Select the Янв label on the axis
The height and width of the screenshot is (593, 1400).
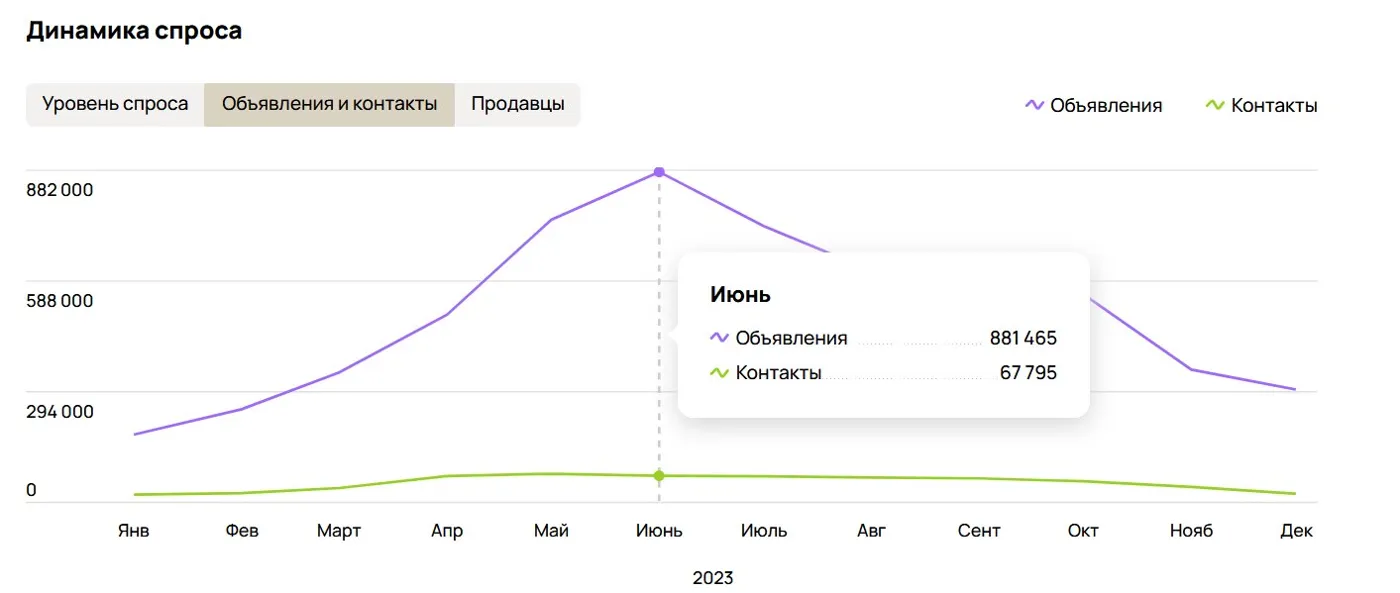[133, 530]
